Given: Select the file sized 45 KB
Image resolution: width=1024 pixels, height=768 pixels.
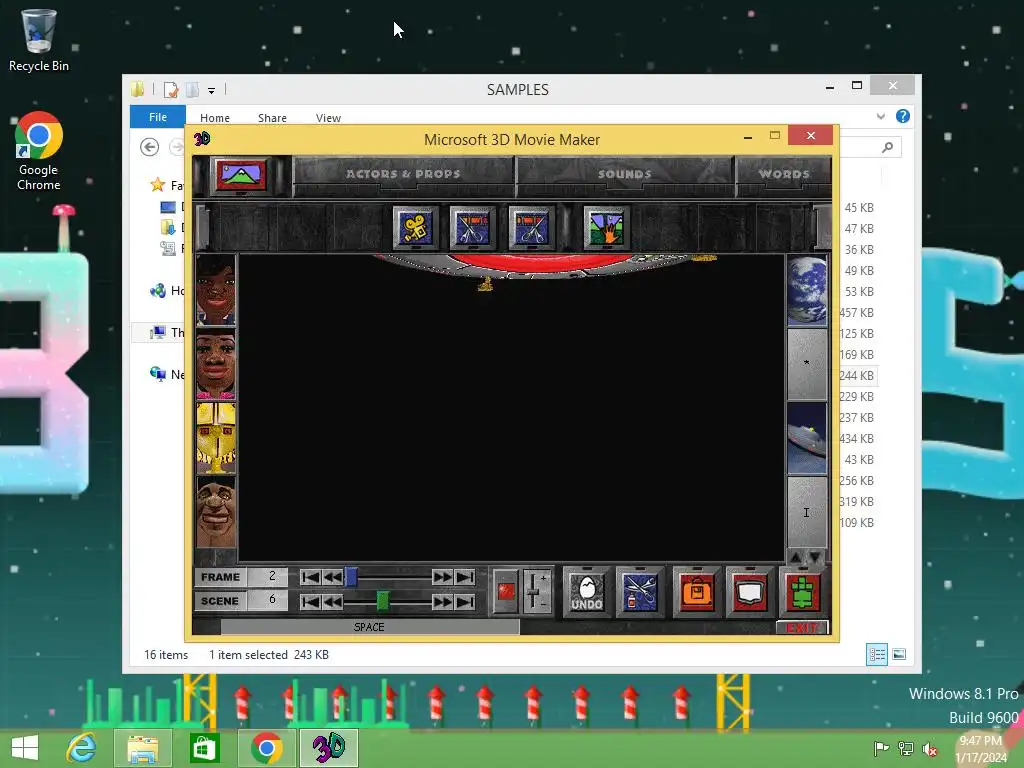Looking at the screenshot, I should [x=859, y=208].
